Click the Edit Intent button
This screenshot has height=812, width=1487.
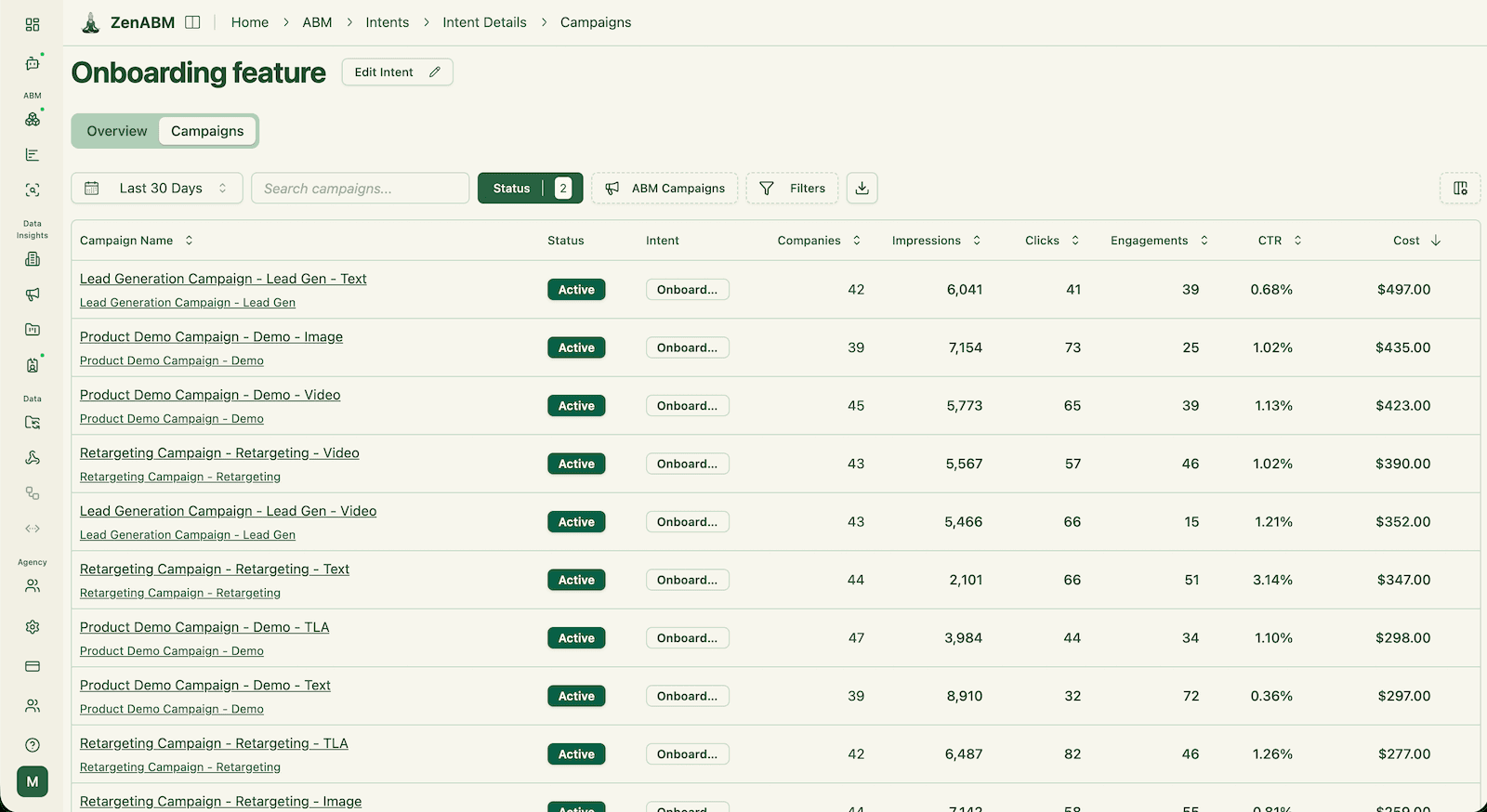(397, 72)
